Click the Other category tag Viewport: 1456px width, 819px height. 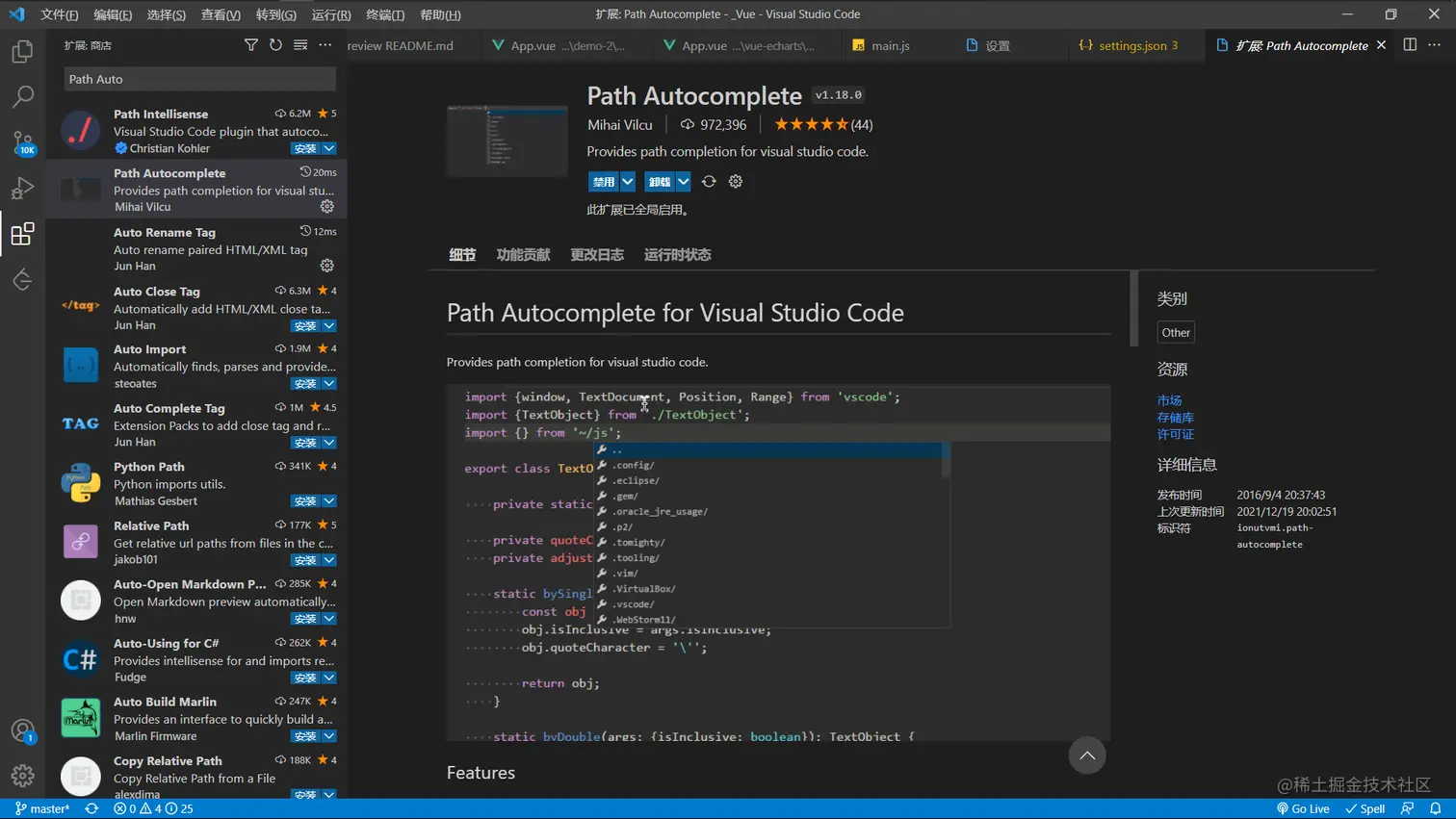click(1176, 333)
